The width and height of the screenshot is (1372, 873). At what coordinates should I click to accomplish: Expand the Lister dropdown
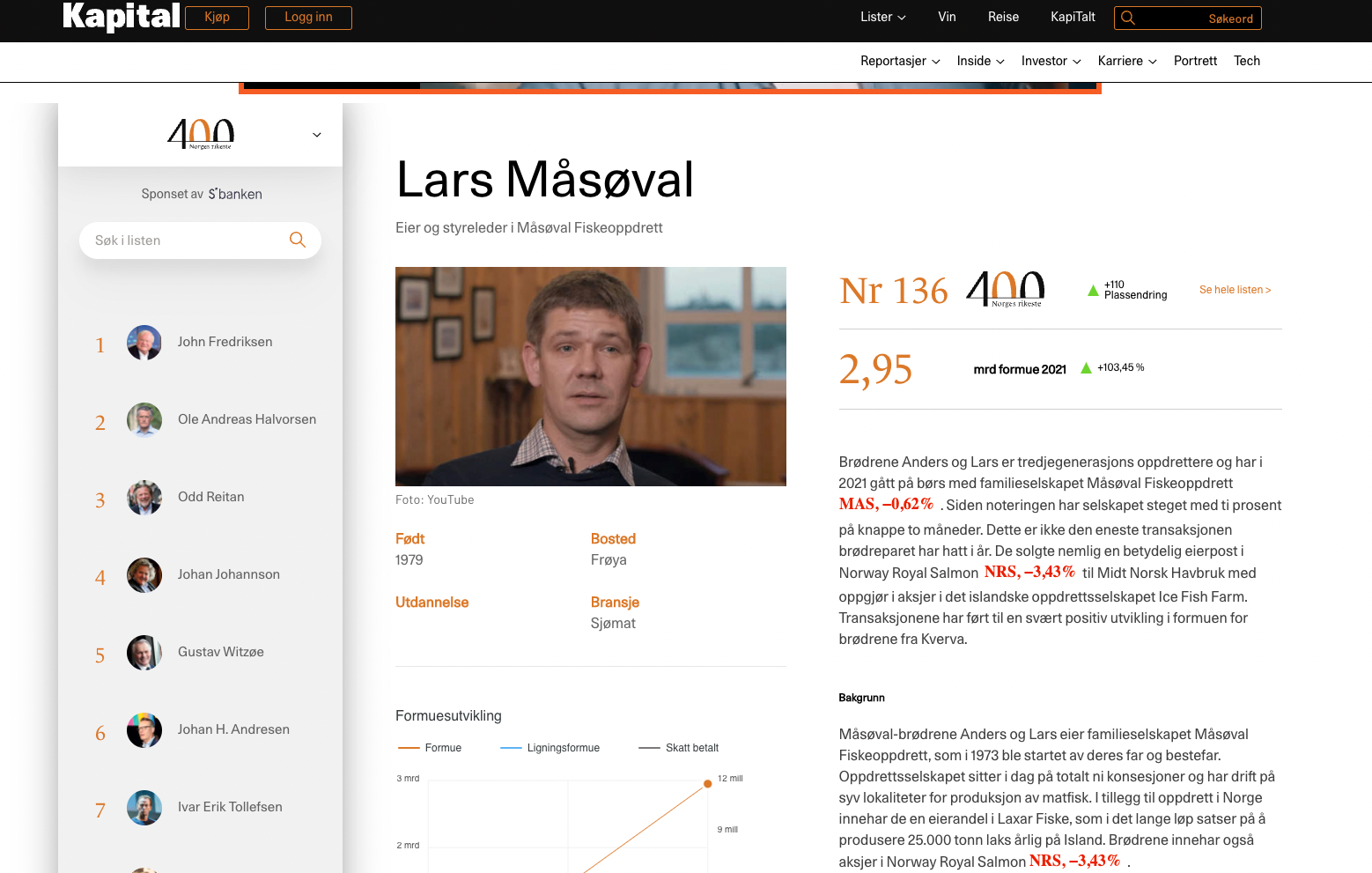coord(883,17)
